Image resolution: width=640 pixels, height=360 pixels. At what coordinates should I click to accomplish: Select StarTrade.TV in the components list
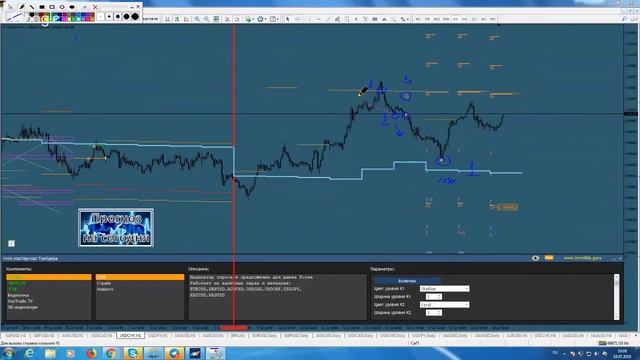click(x=20, y=301)
